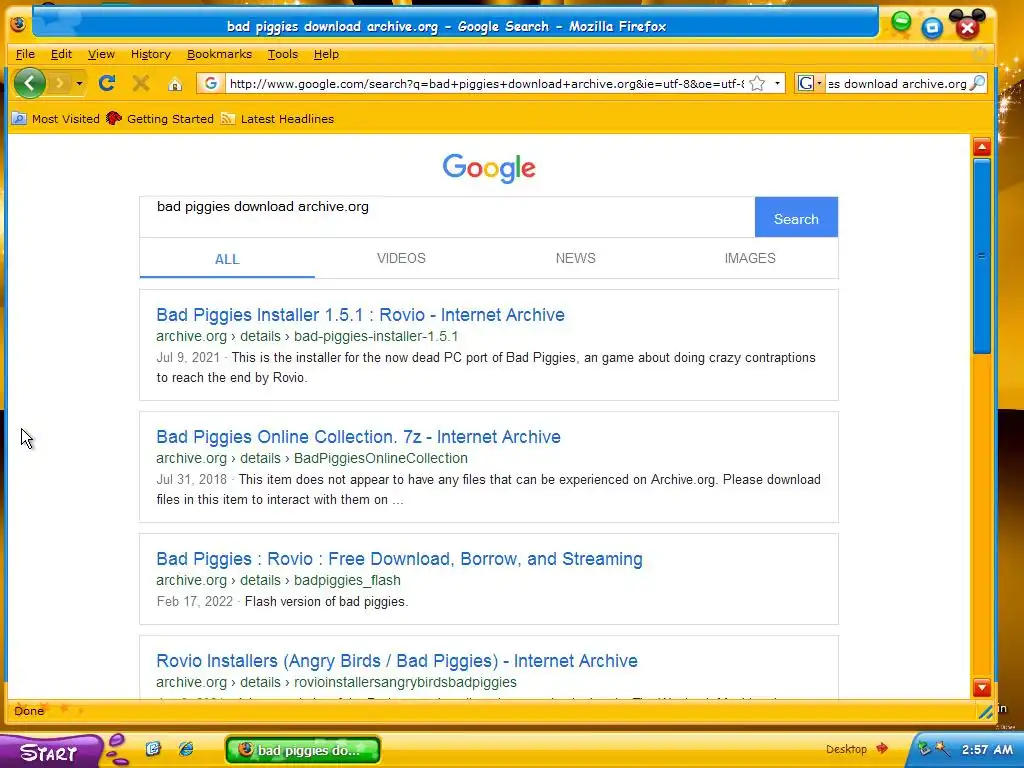This screenshot has width=1024, height=768.
Task: Open the View menu
Action: coord(101,54)
